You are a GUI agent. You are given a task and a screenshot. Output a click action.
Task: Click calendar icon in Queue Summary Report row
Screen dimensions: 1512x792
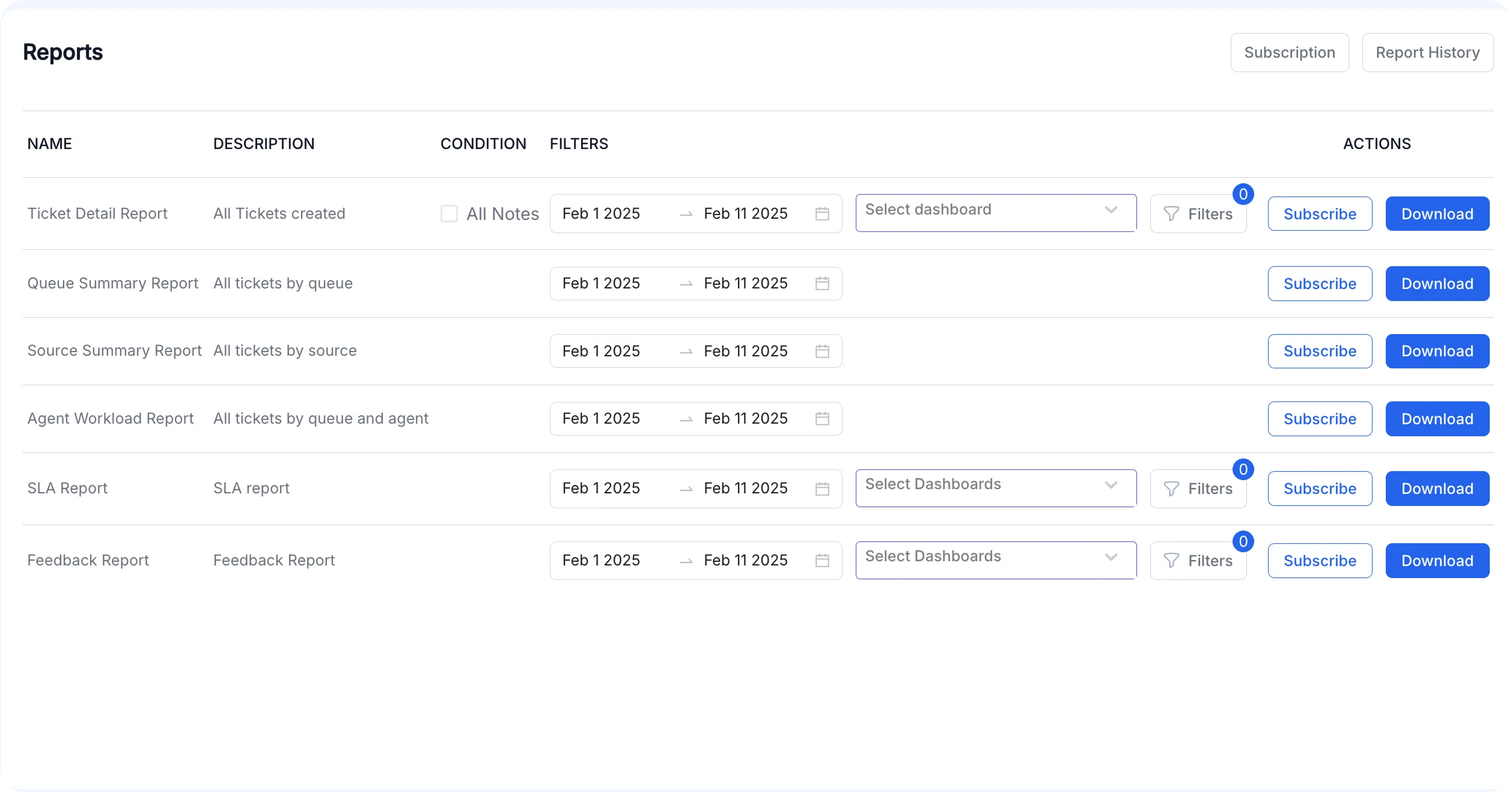point(822,284)
